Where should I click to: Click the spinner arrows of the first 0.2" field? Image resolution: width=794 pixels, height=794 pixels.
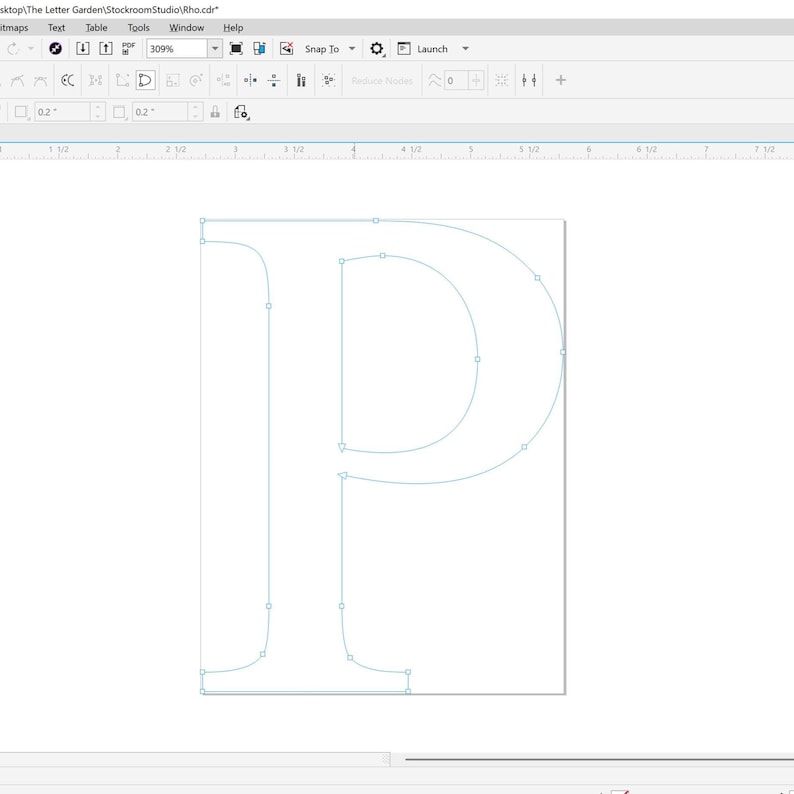(x=98, y=112)
